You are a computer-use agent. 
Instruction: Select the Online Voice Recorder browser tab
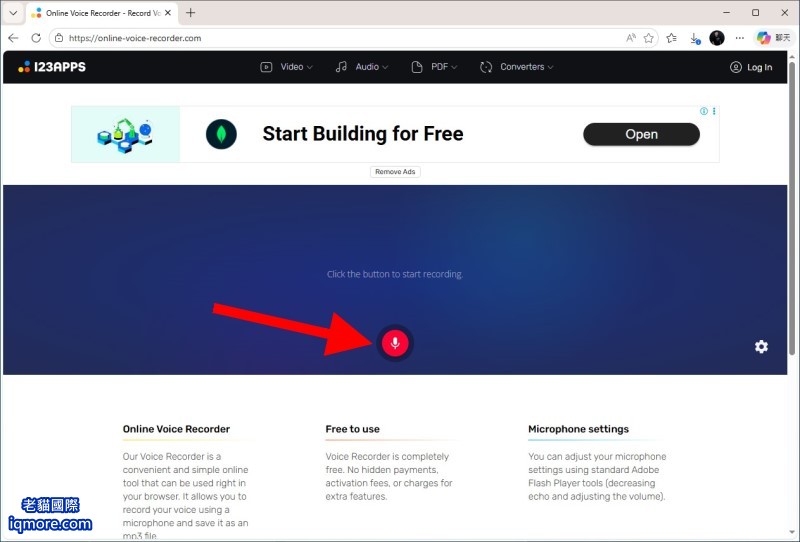(101, 13)
